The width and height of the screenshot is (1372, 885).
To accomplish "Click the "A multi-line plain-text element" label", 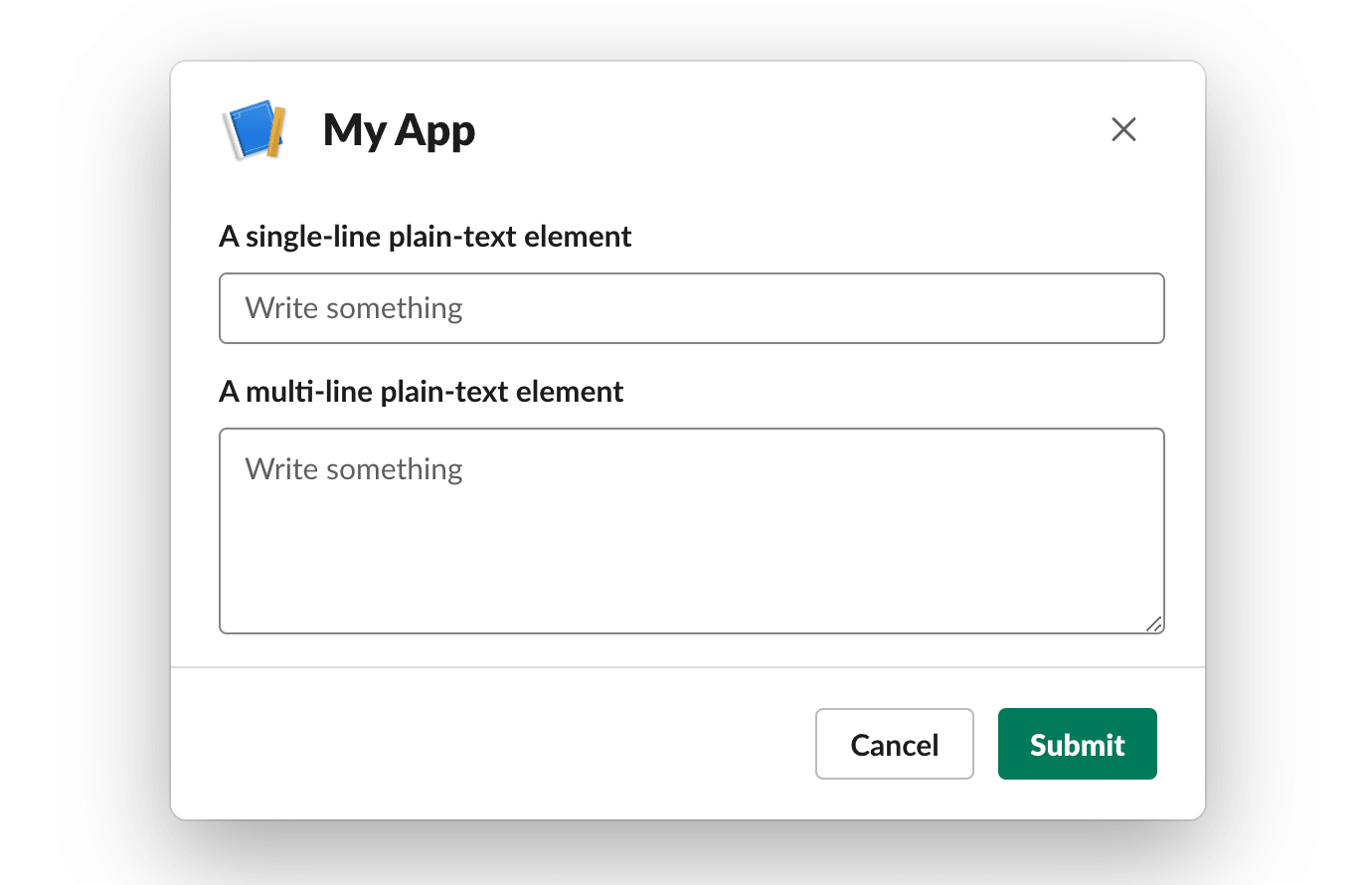I will (x=421, y=392).
